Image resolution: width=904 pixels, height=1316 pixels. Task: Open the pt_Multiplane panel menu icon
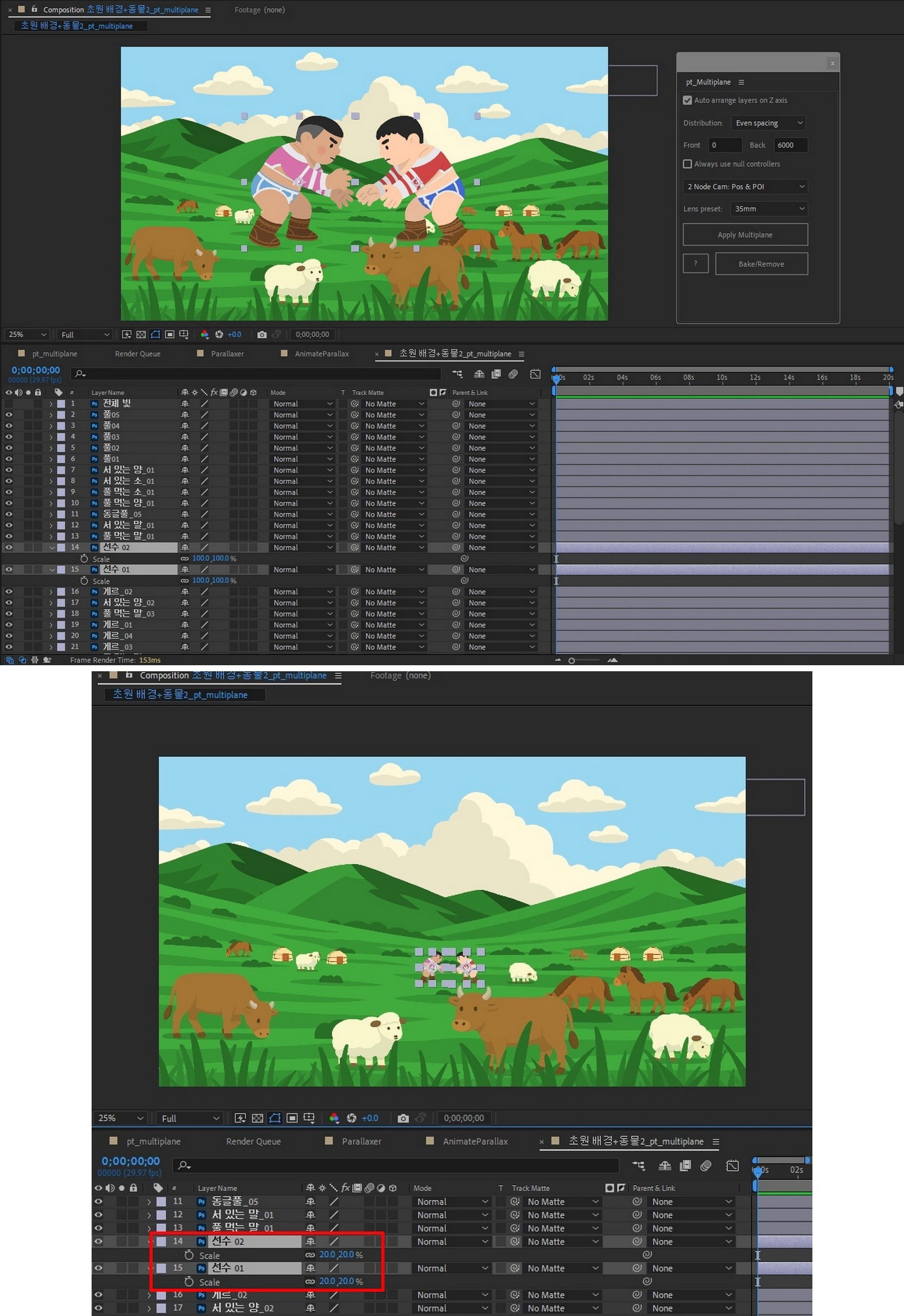pos(741,82)
